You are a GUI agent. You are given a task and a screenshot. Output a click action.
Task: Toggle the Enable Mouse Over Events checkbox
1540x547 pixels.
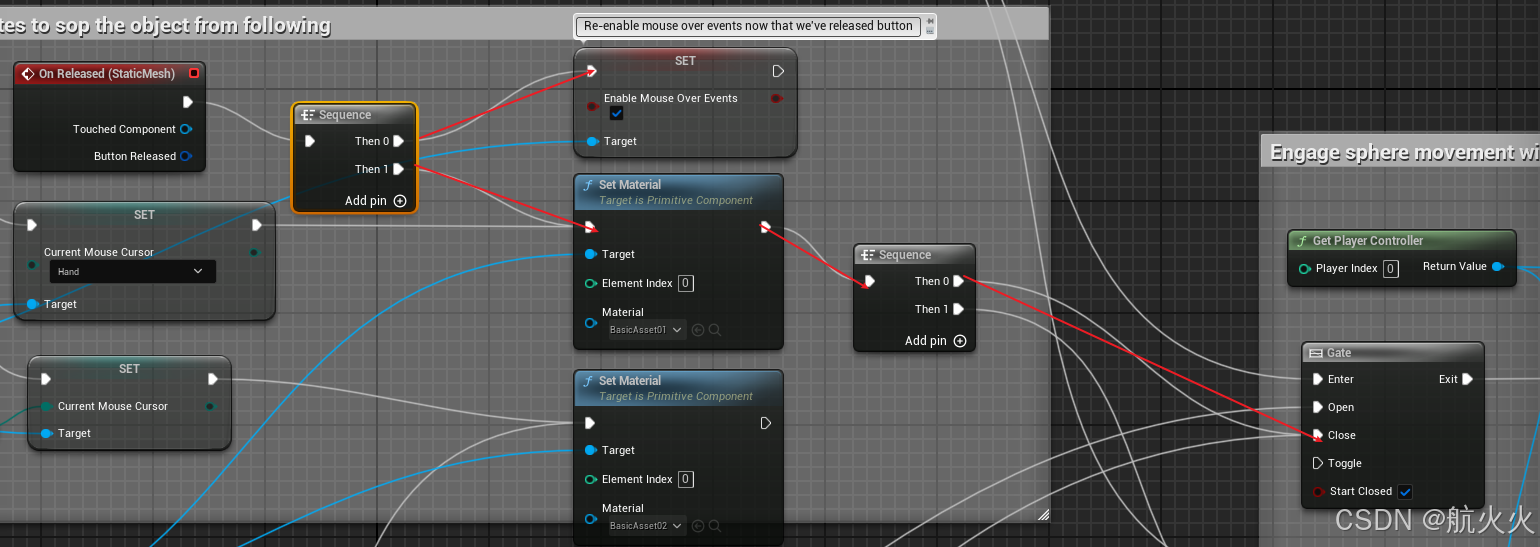pos(617,114)
